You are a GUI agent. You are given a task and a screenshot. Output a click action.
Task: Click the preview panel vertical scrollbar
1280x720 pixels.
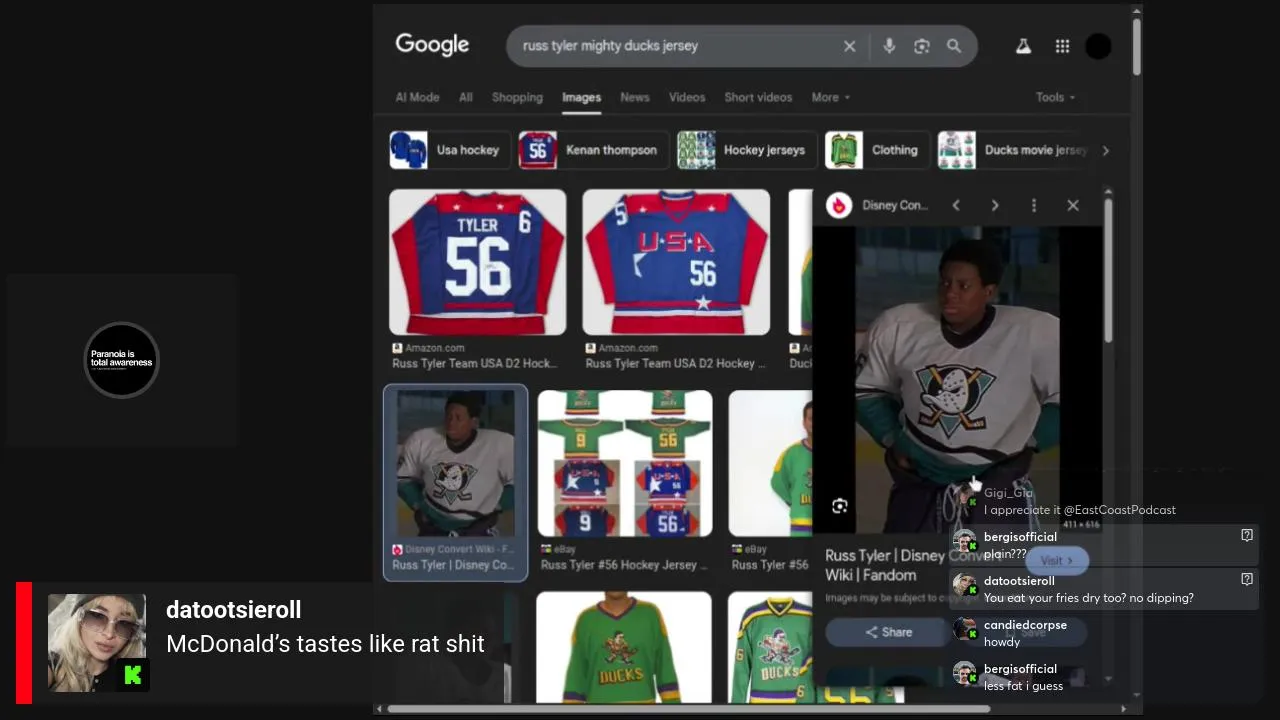coord(1108,270)
